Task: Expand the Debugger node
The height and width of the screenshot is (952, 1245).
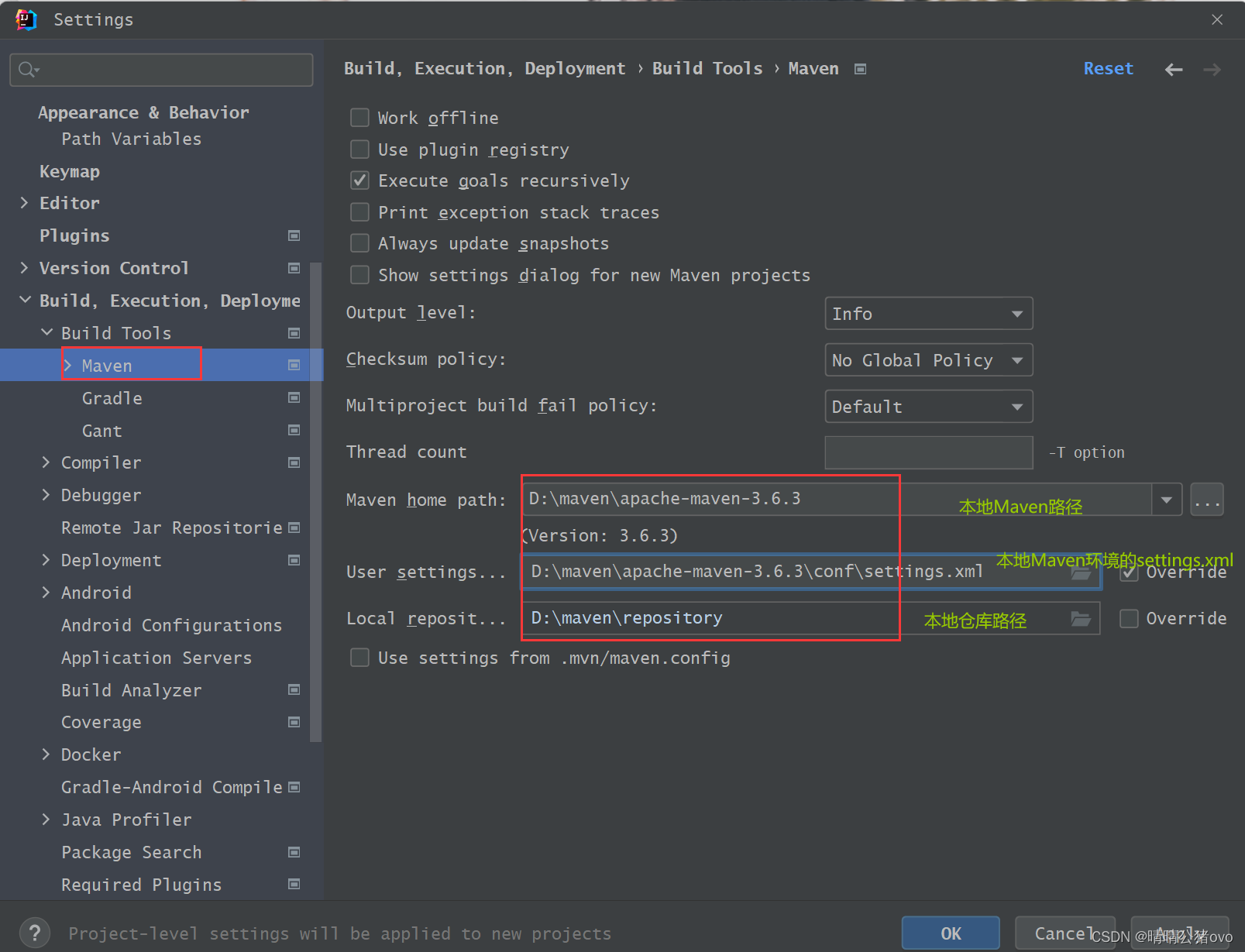Action: pyautogui.click(x=46, y=495)
